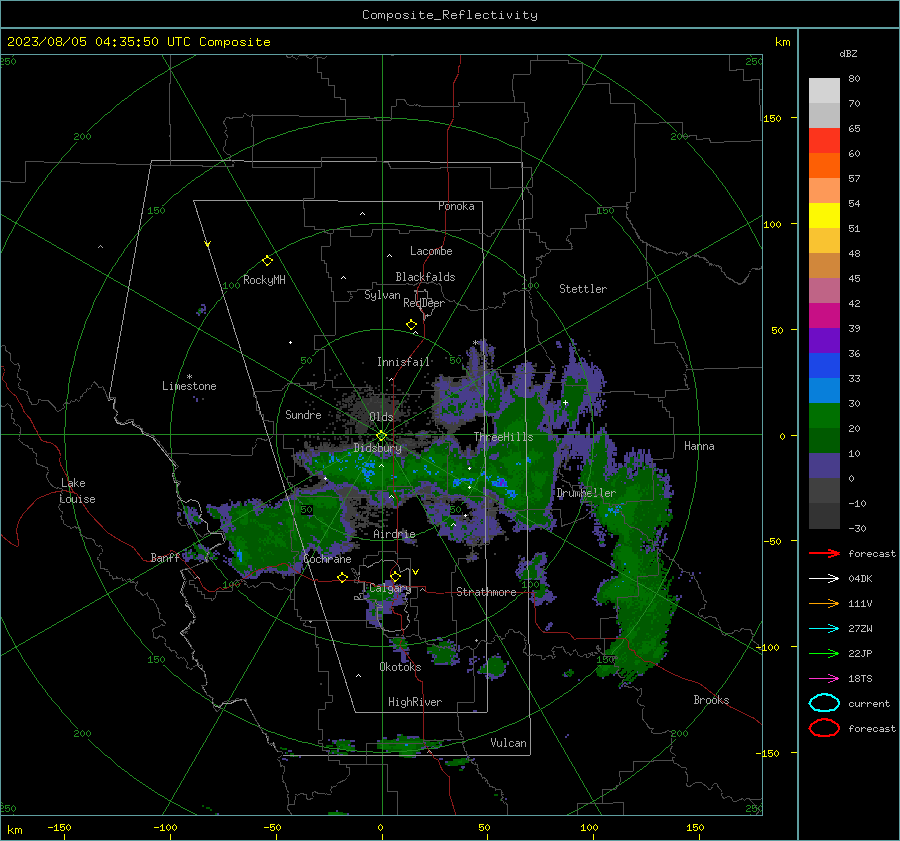Click the cyan current ellipse icon
Image resolution: width=900 pixels, height=841 pixels.
[824, 703]
